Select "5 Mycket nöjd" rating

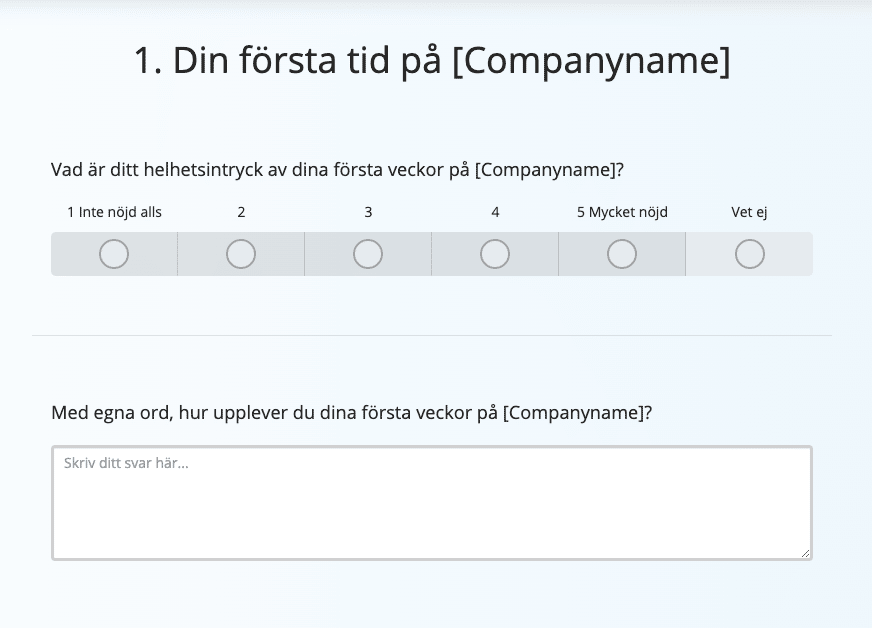[621, 254]
